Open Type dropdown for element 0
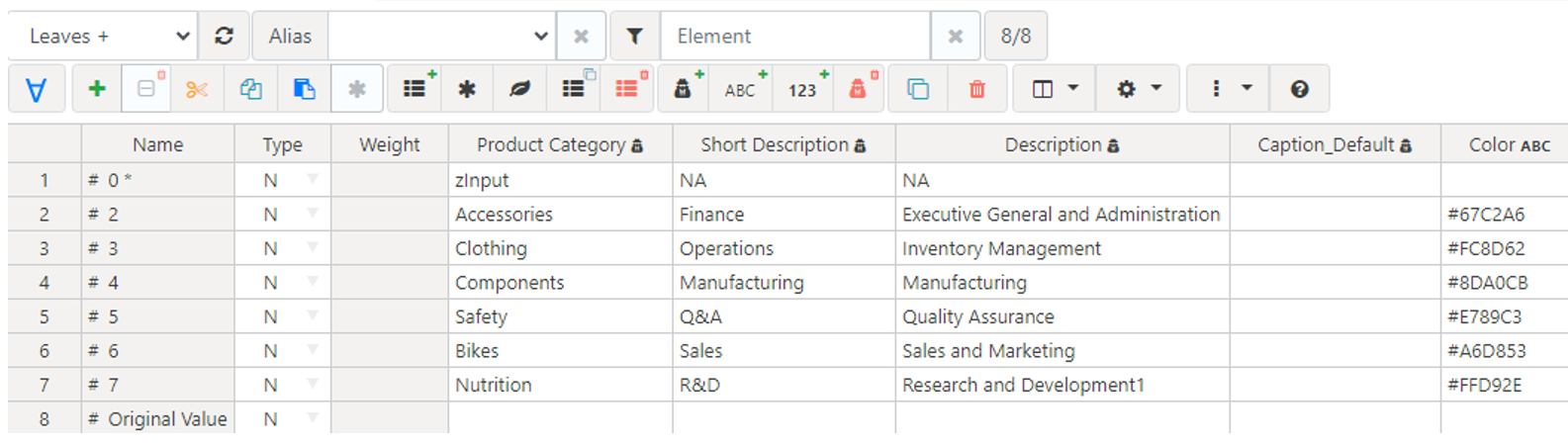This screenshot has height=447, width=1568. coord(313,180)
